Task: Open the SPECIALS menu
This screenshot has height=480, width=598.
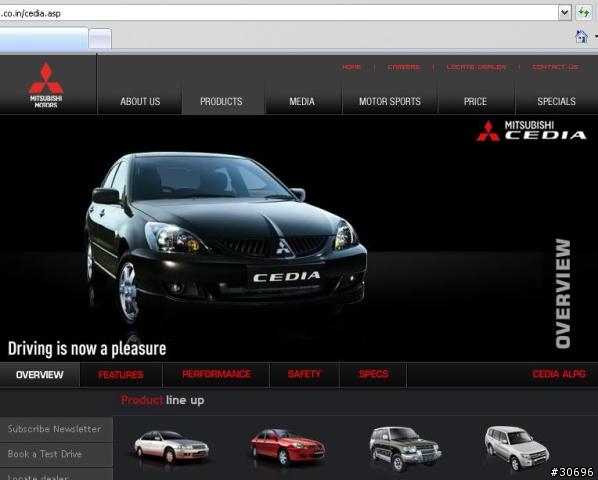Action: pyautogui.click(x=556, y=101)
